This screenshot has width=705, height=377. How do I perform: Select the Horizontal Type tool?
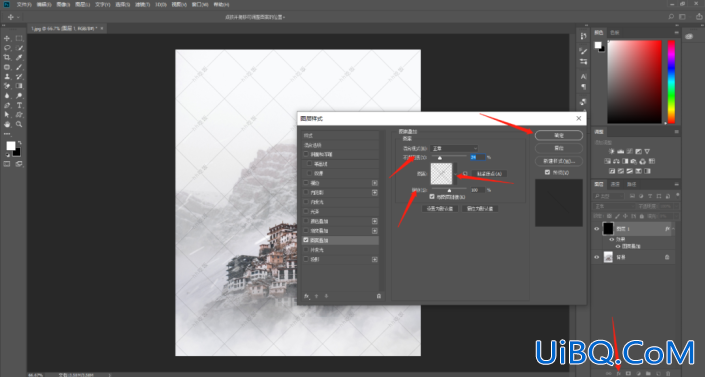click(19, 105)
